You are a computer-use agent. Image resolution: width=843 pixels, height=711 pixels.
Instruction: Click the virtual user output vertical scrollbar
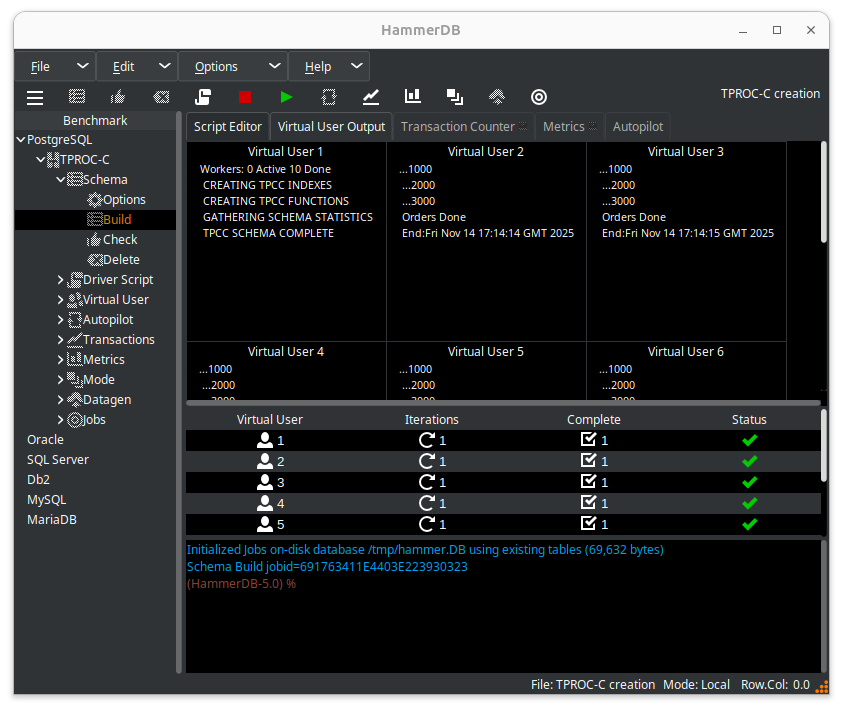click(824, 190)
